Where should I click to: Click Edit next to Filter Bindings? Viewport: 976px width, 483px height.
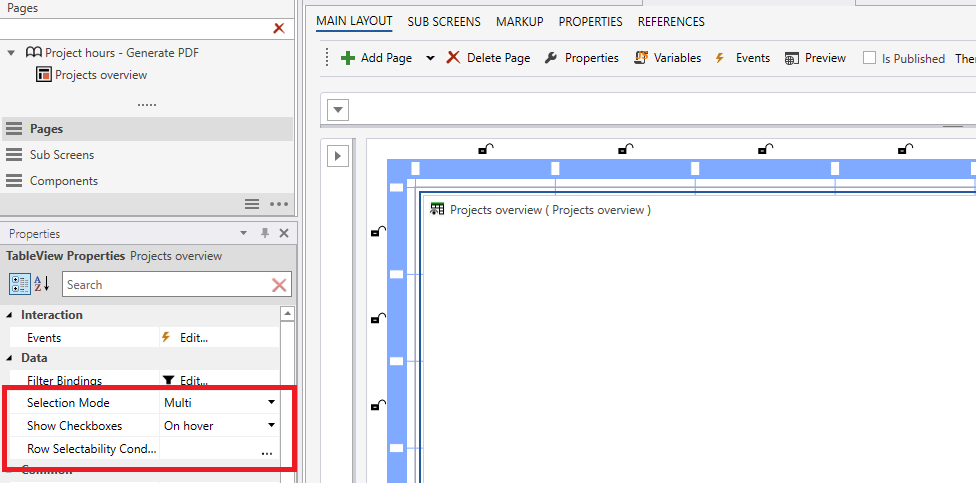[x=193, y=381]
